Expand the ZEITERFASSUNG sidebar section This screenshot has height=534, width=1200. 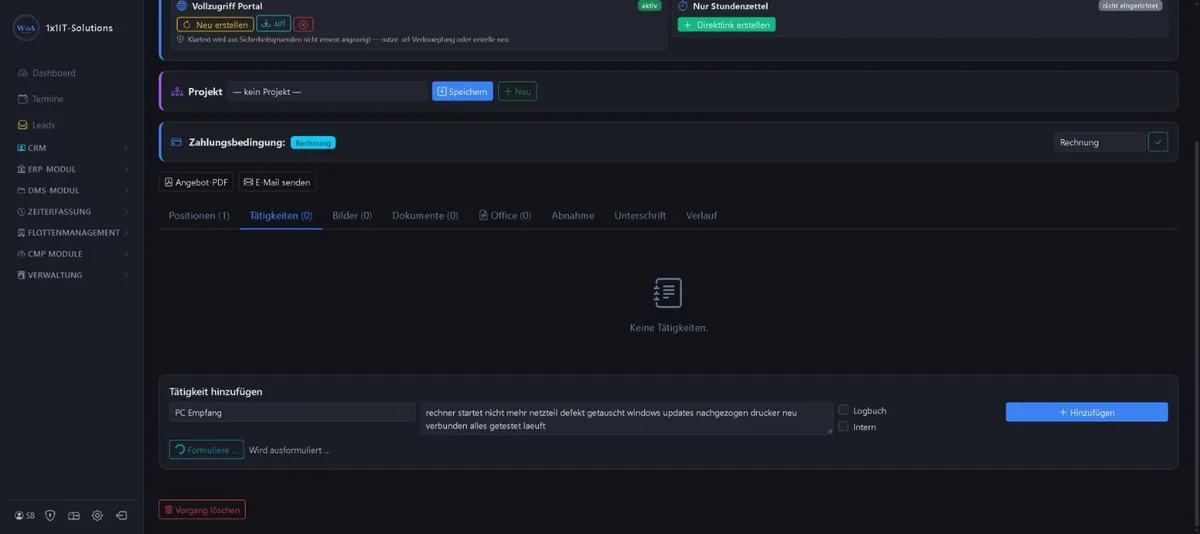(x=72, y=211)
